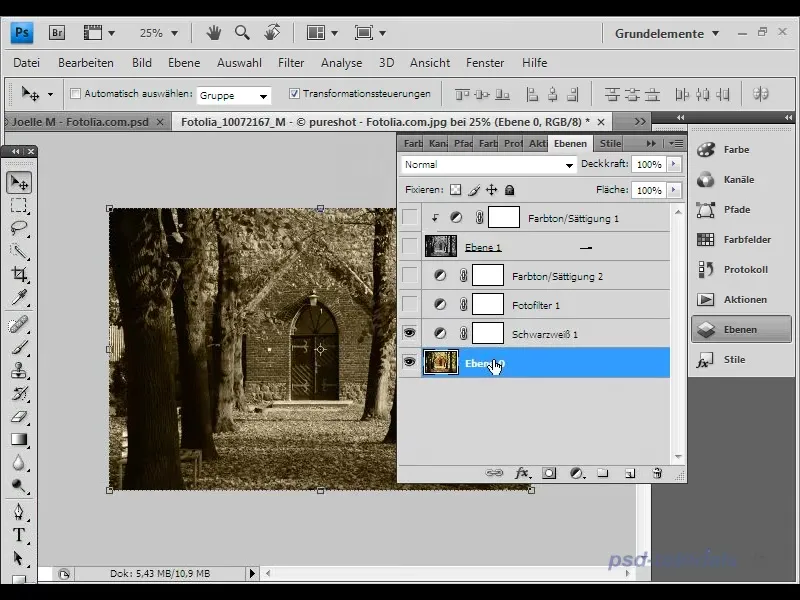800x600 pixels.
Task: Show the Fotofilter 1 layer
Action: pos(409,305)
